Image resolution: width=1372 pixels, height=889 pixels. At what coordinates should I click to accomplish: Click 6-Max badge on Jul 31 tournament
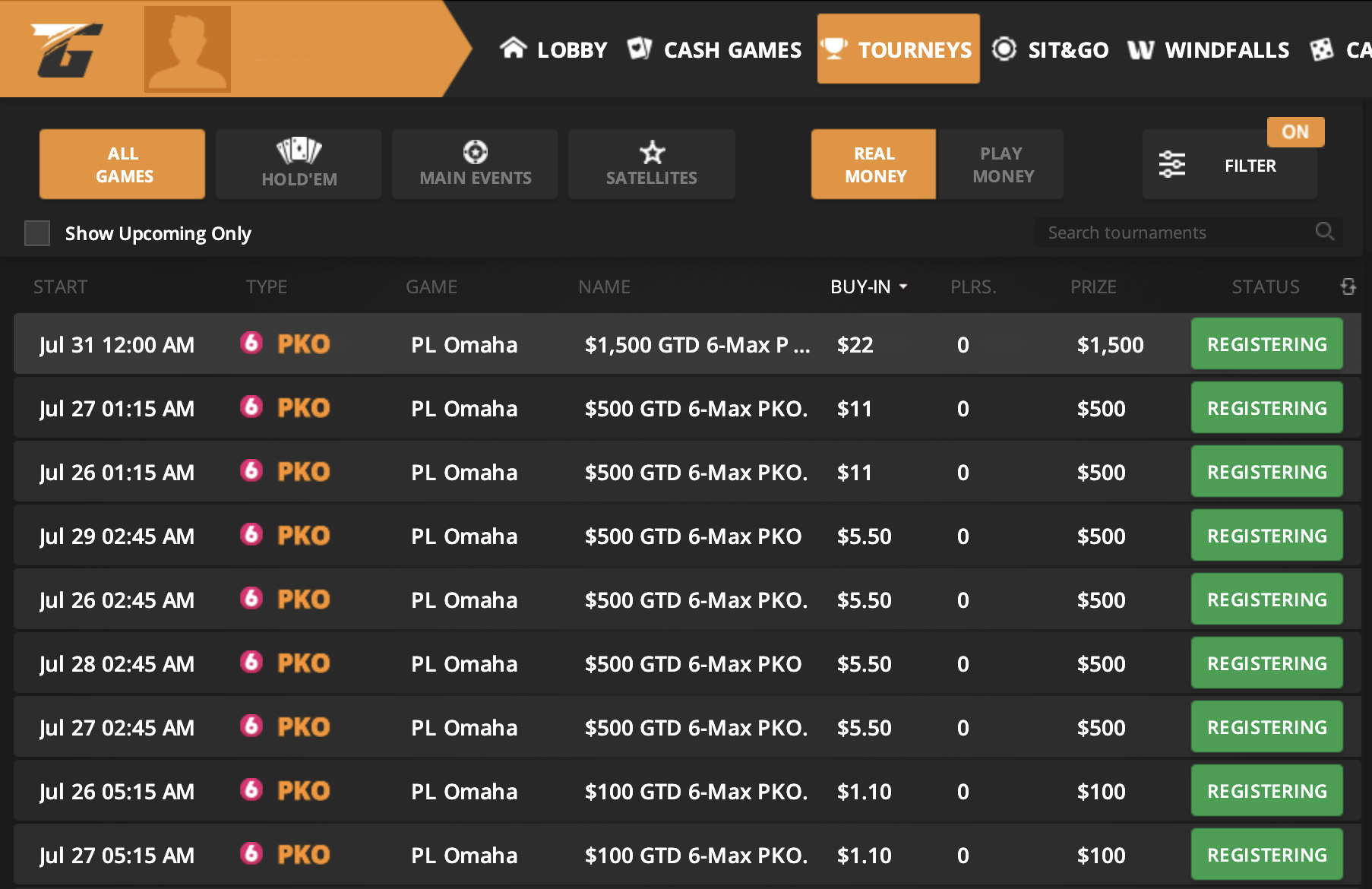click(x=251, y=343)
